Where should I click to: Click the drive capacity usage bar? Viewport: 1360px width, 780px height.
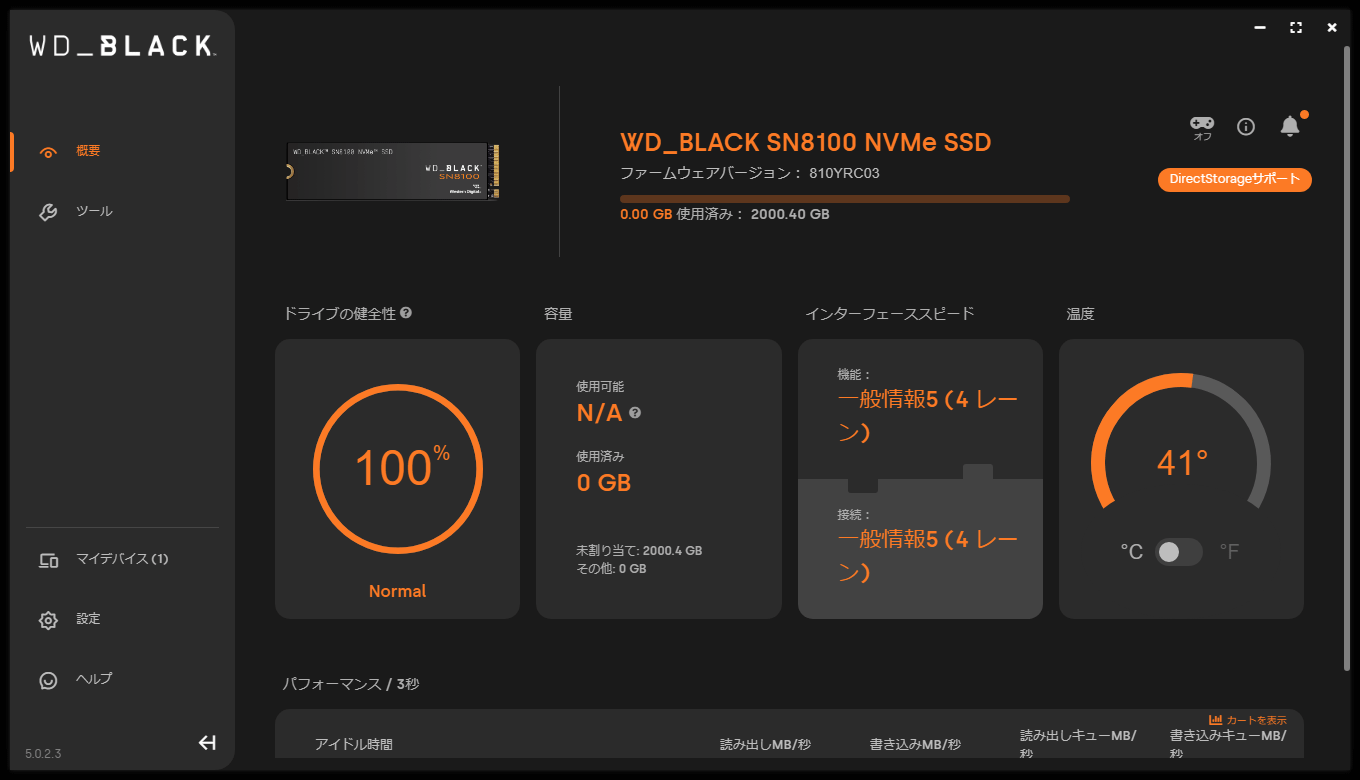[x=844, y=199]
